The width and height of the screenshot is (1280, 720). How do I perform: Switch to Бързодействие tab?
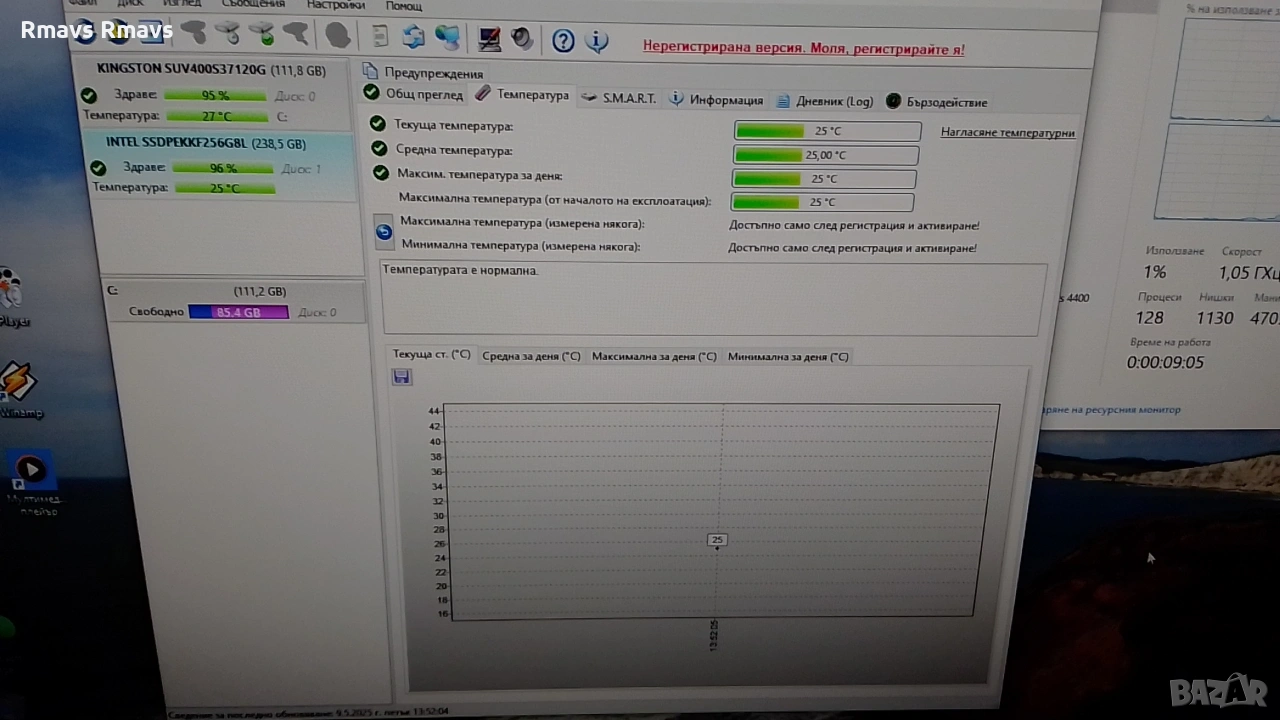tap(937, 102)
